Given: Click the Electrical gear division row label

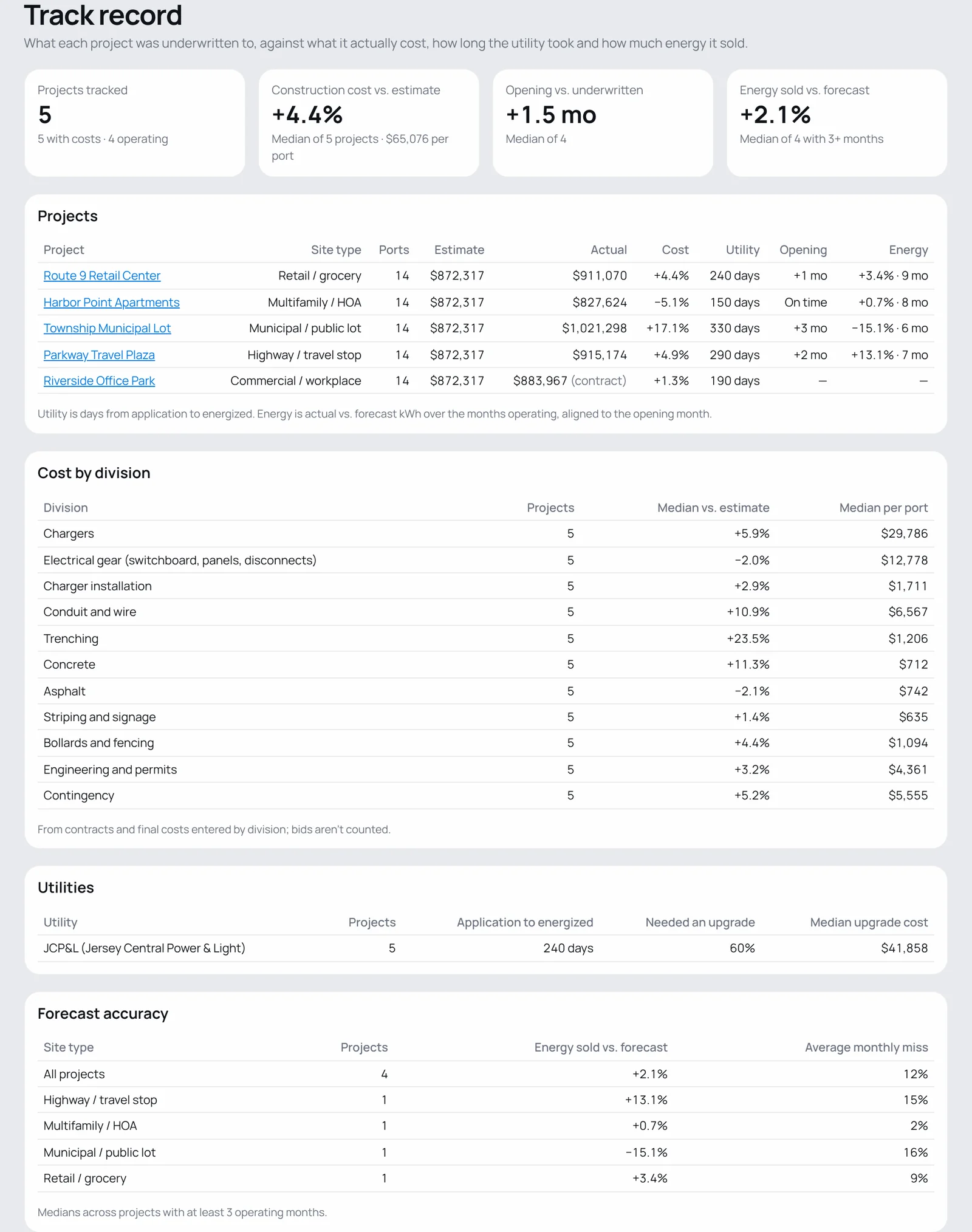Looking at the screenshot, I should pos(180,561).
